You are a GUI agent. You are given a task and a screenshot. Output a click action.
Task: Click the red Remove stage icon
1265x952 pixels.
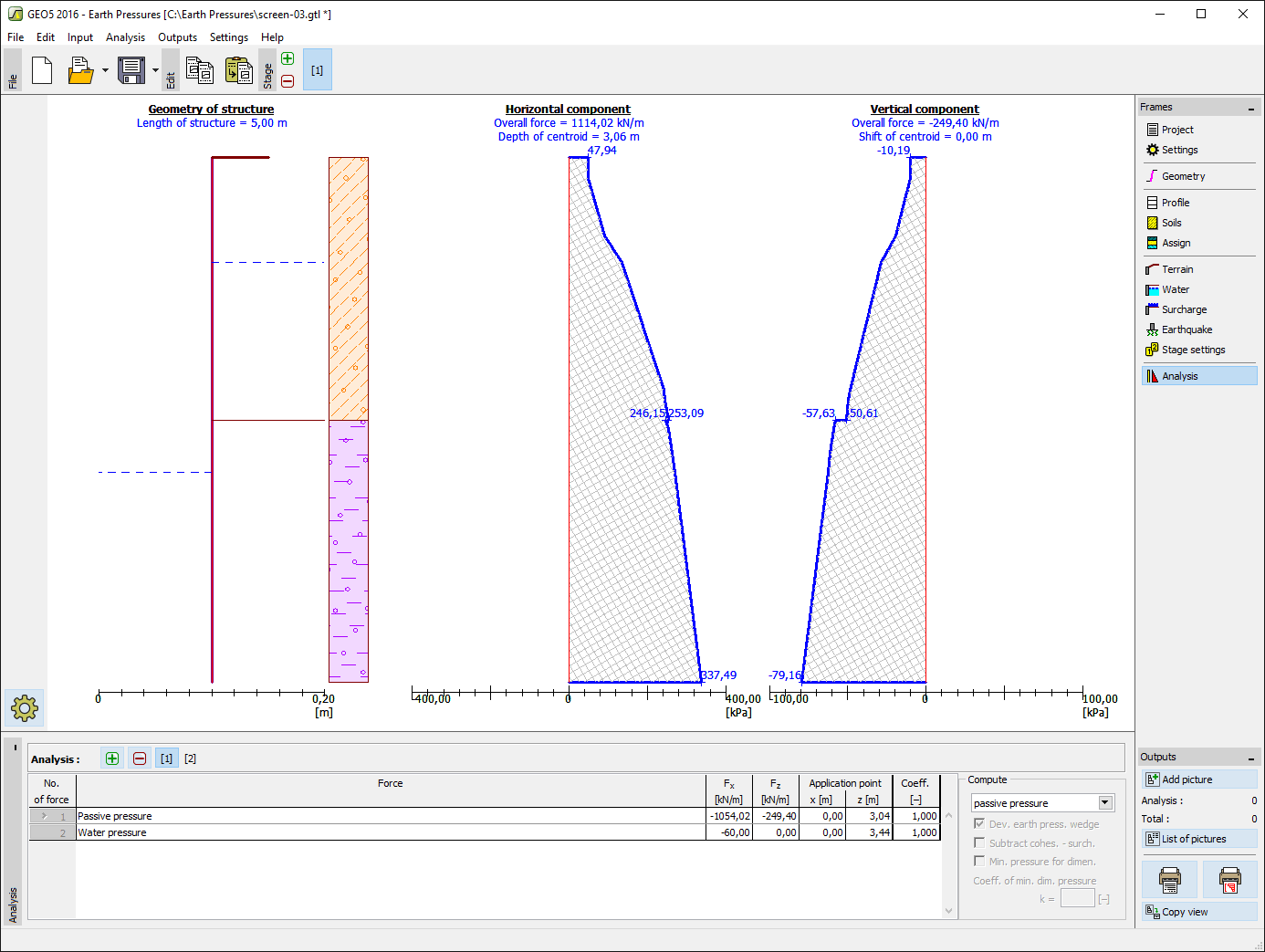pyautogui.click(x=287, y=81)
